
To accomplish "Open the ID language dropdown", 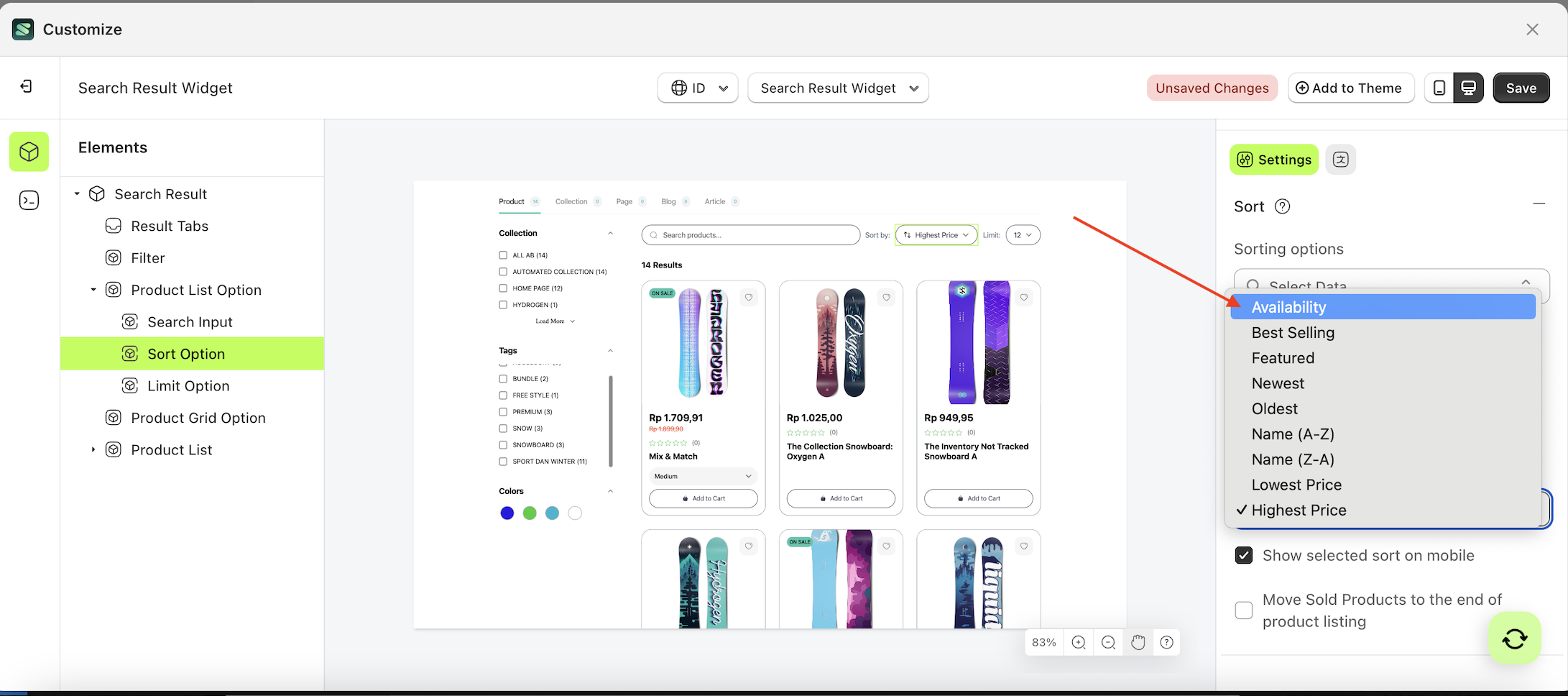I will (x=697, y=88).
